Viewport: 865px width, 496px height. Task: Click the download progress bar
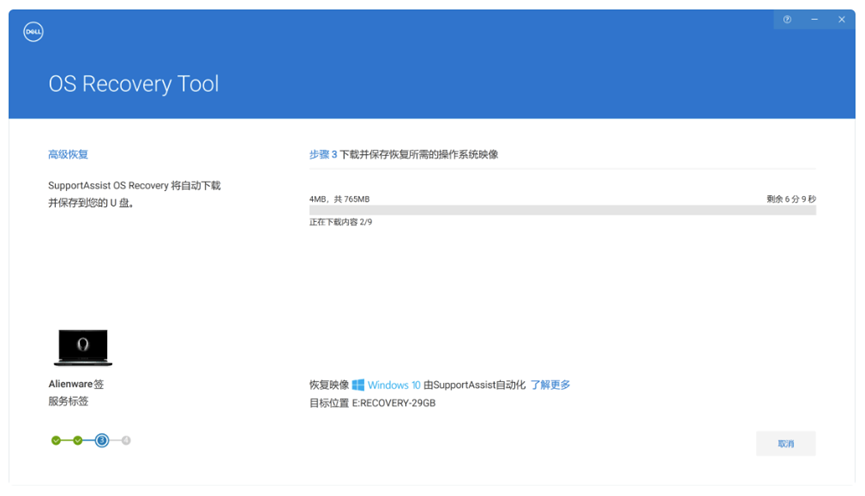562,210
